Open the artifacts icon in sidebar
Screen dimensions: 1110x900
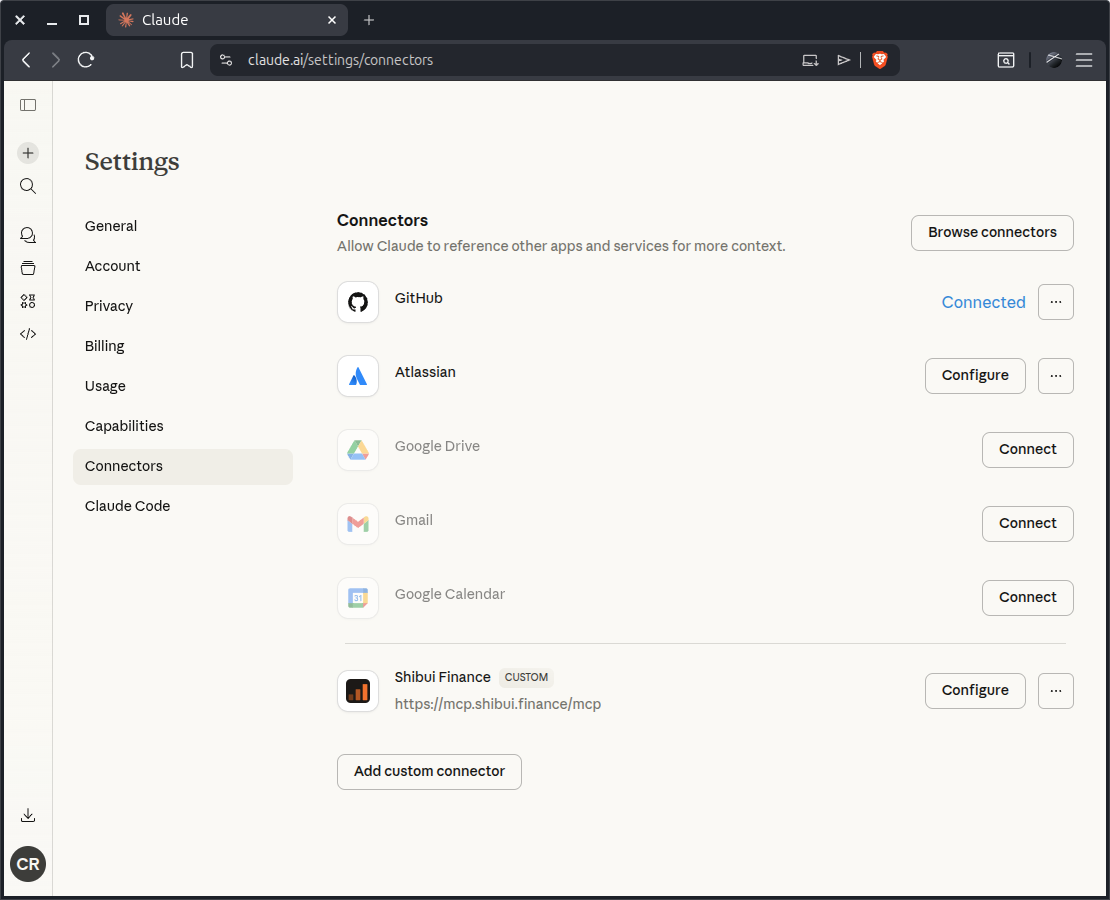[x=28, y=301]
